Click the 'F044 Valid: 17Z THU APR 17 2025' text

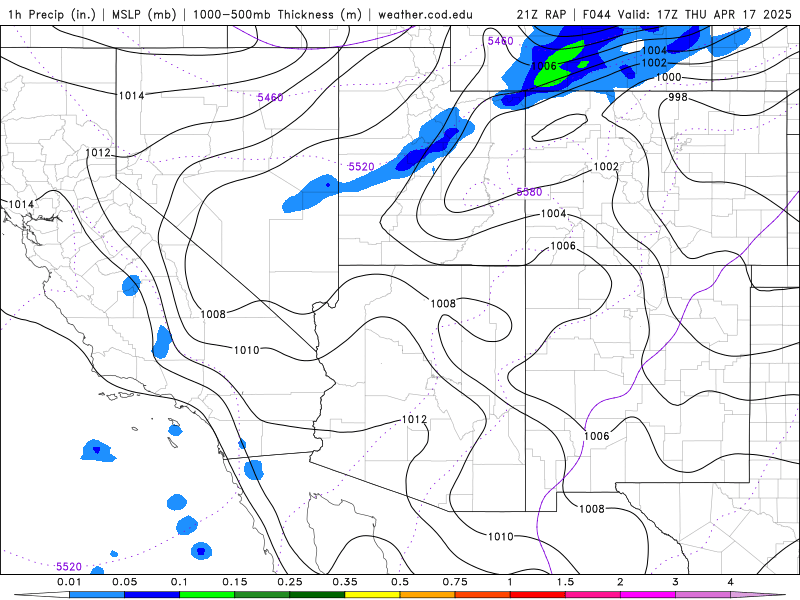click(687, 14)
